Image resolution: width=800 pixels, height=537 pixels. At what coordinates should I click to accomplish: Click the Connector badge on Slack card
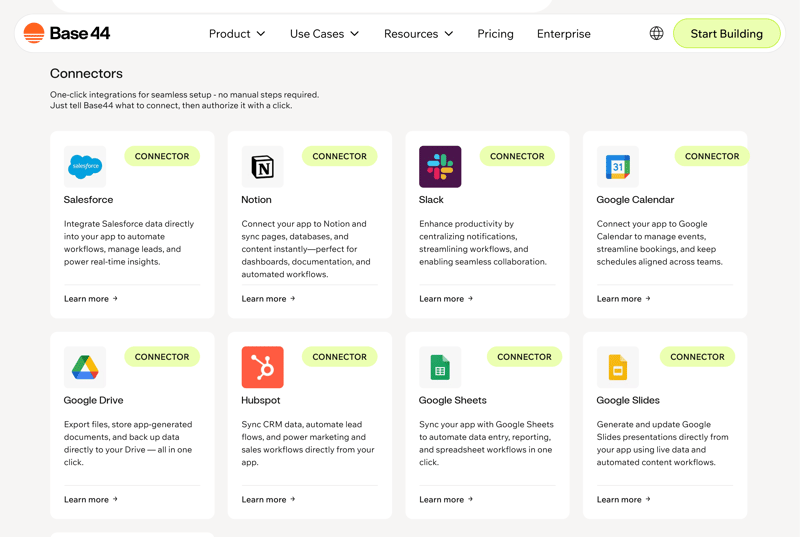(517, 156)
